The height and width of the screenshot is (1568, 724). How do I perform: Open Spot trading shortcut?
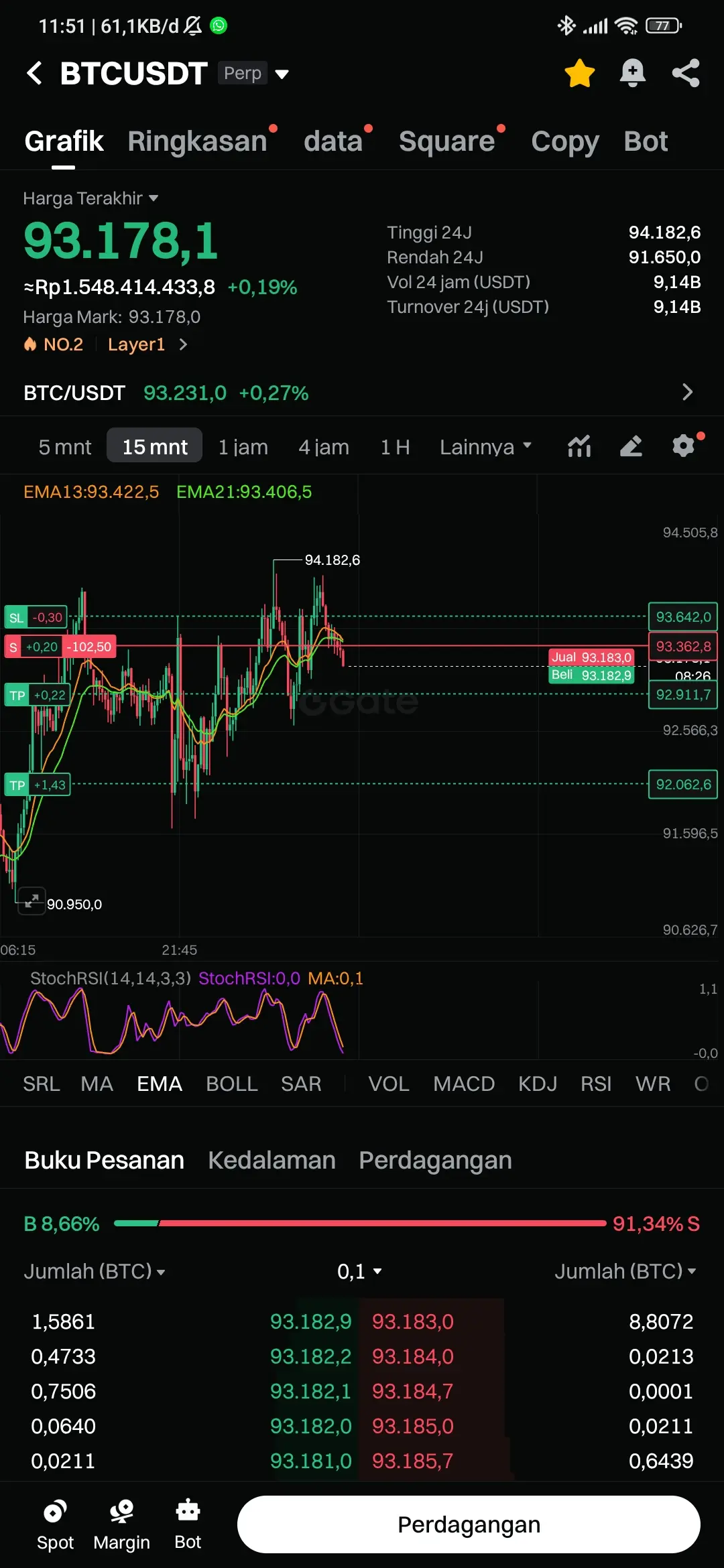tap(55, 1524)
